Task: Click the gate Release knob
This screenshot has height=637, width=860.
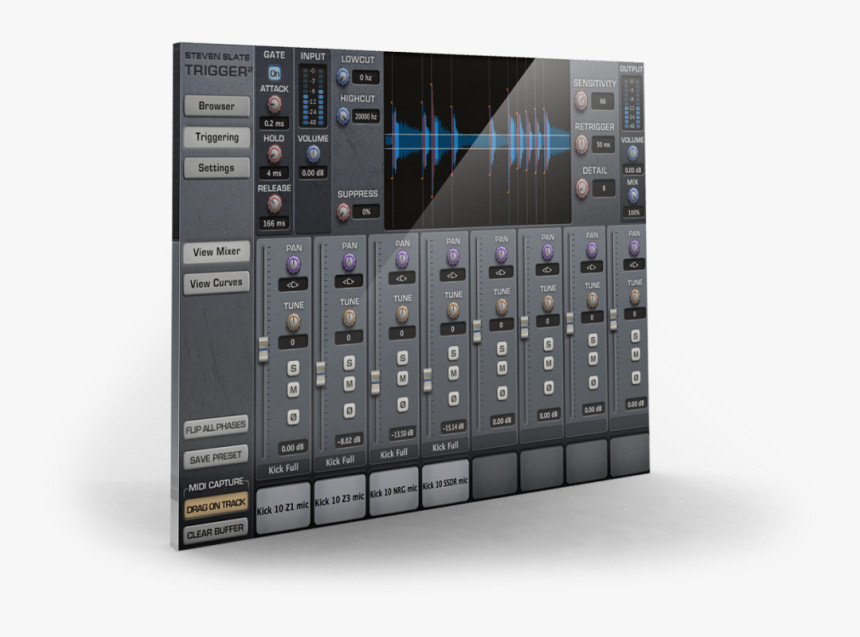Action: (274, 204)
